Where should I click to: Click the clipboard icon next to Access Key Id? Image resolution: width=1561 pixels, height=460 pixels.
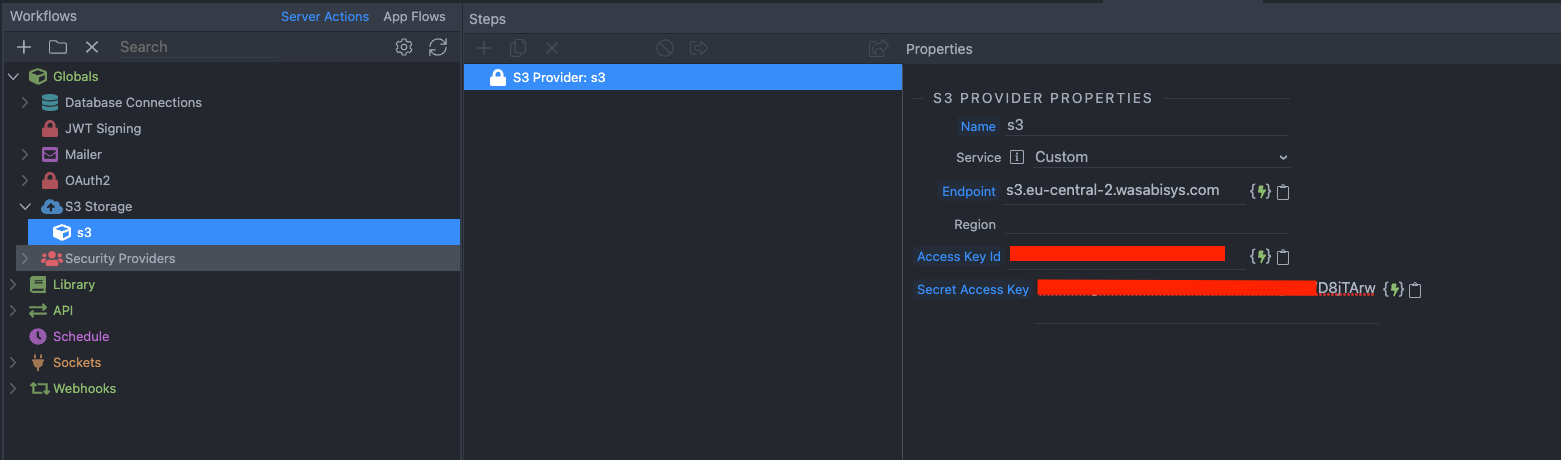[1283, 257]
